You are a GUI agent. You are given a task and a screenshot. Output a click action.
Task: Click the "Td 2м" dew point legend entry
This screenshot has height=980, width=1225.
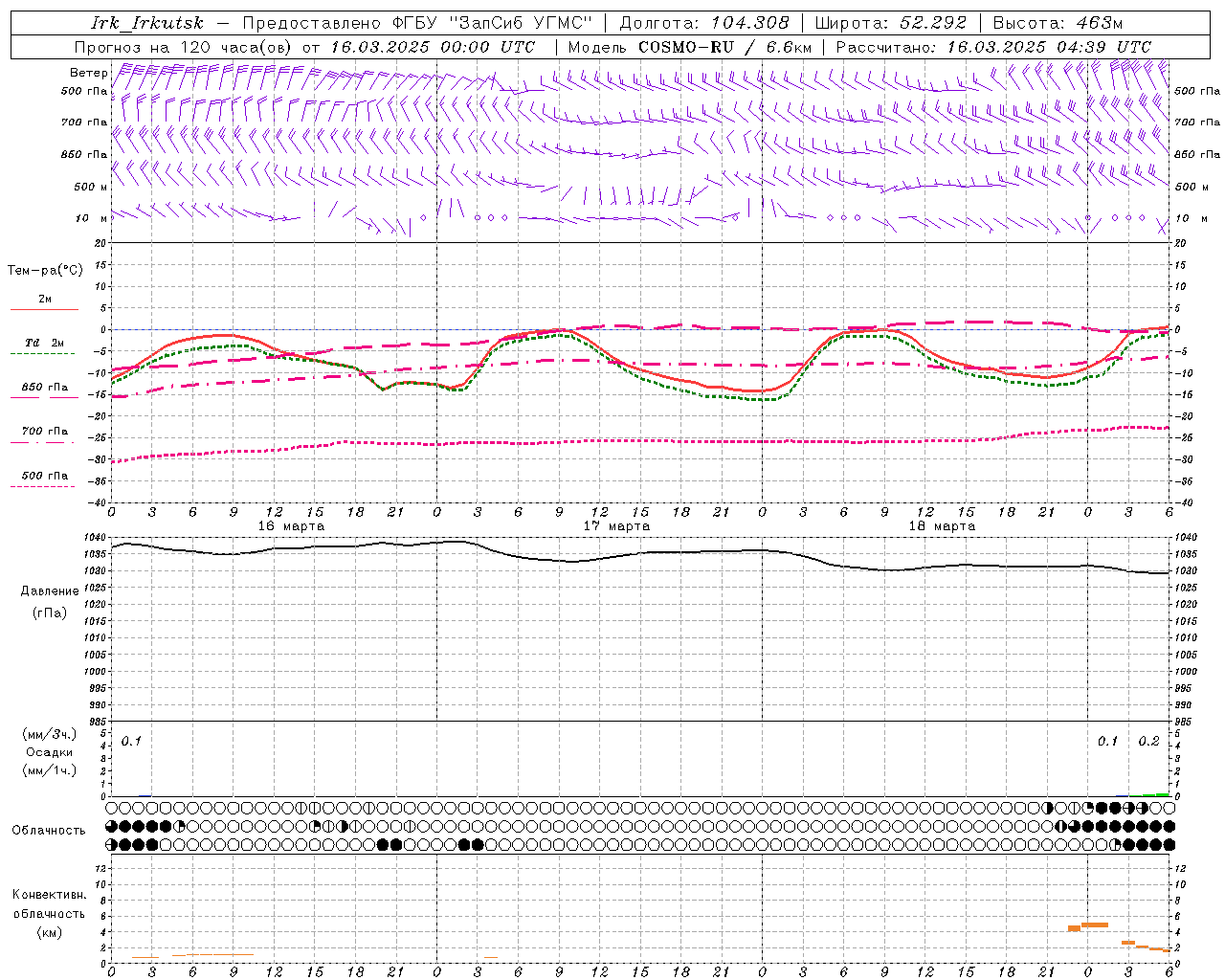[x=45, y=343]
